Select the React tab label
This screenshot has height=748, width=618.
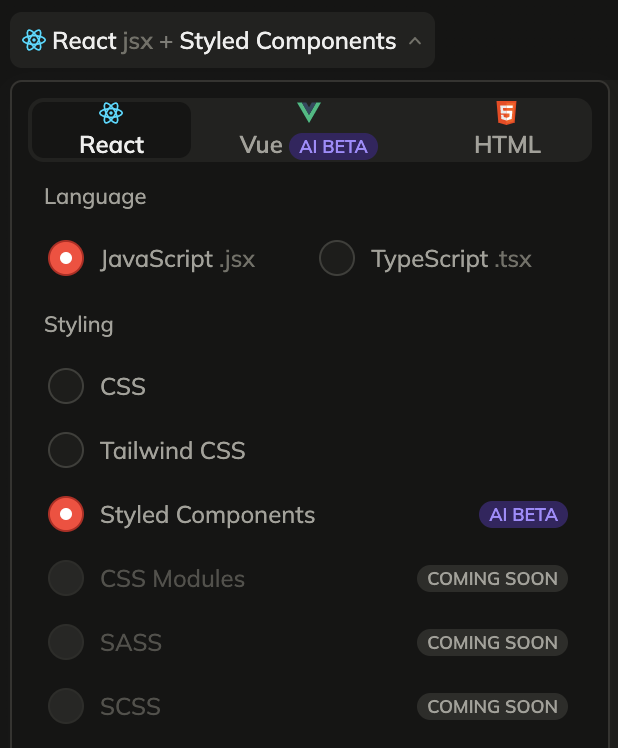[112, 145]
